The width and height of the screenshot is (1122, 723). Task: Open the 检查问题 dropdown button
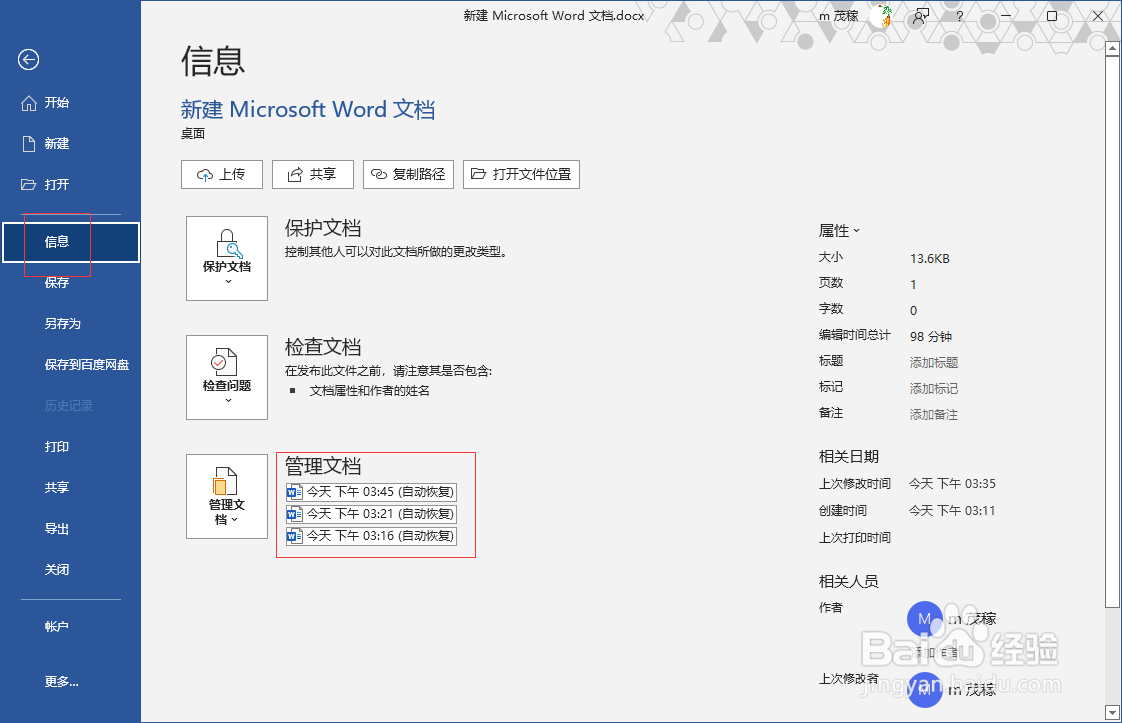click(227, 377)
